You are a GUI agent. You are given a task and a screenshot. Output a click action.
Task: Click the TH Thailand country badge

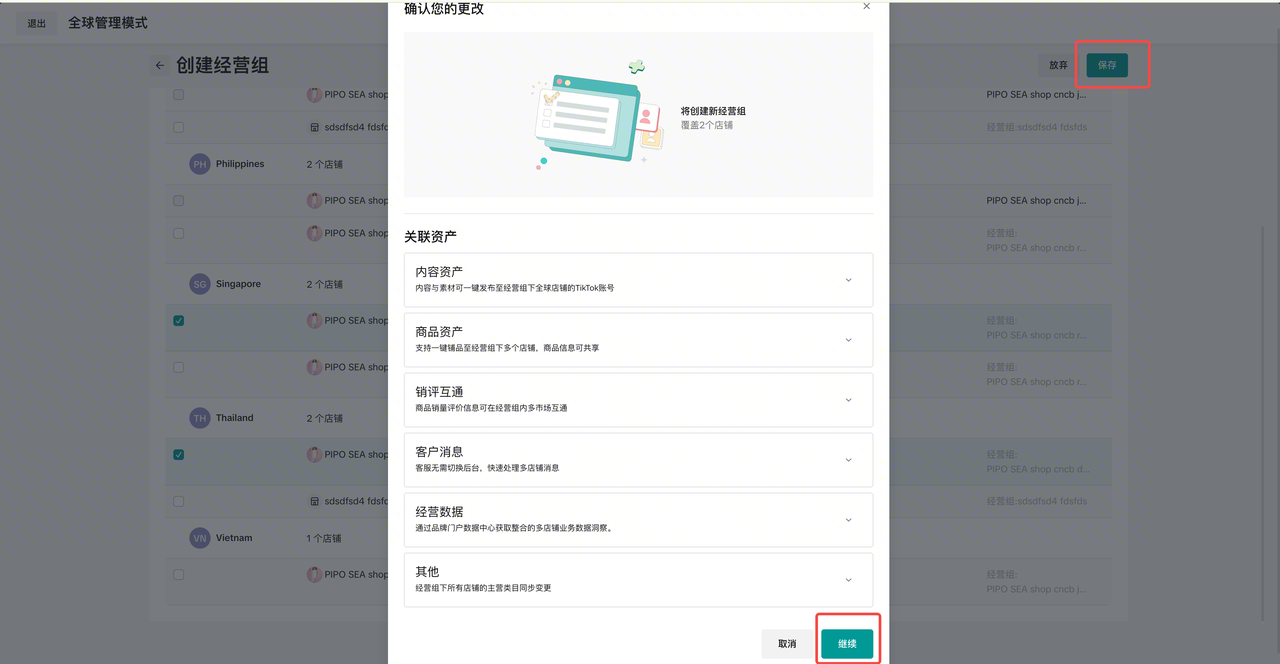click(200, 418)
